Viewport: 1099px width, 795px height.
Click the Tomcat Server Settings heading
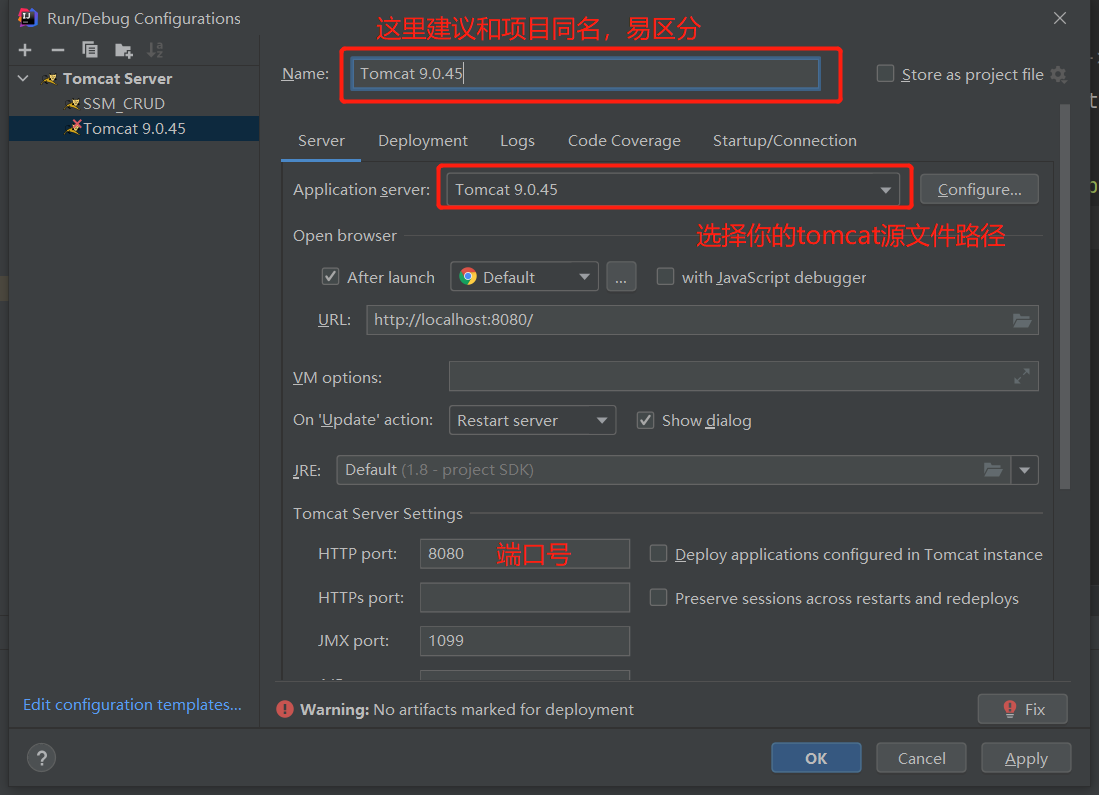coord(378,514)
